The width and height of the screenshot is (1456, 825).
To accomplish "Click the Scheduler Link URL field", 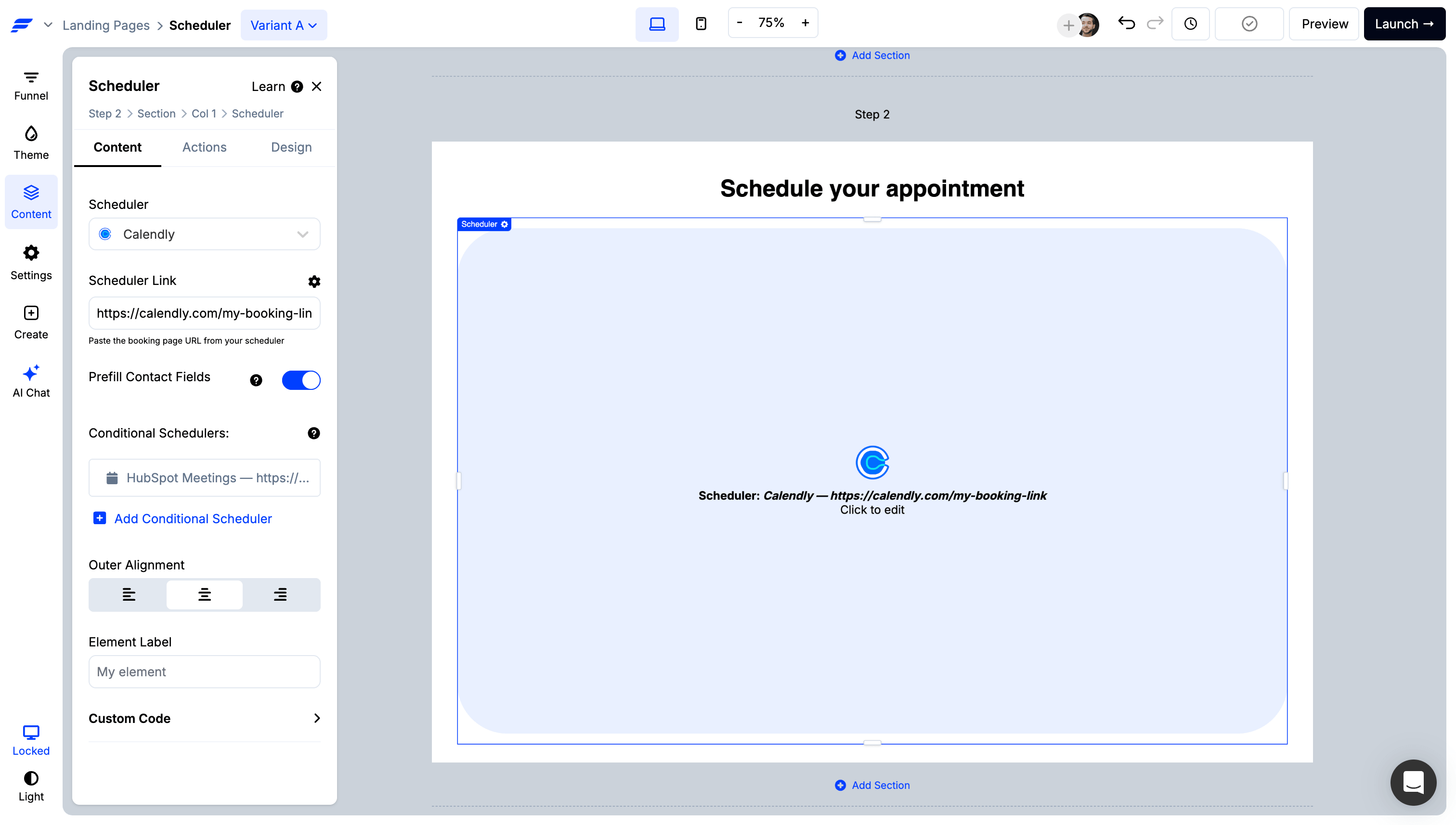I will click(x=204, y=313).
